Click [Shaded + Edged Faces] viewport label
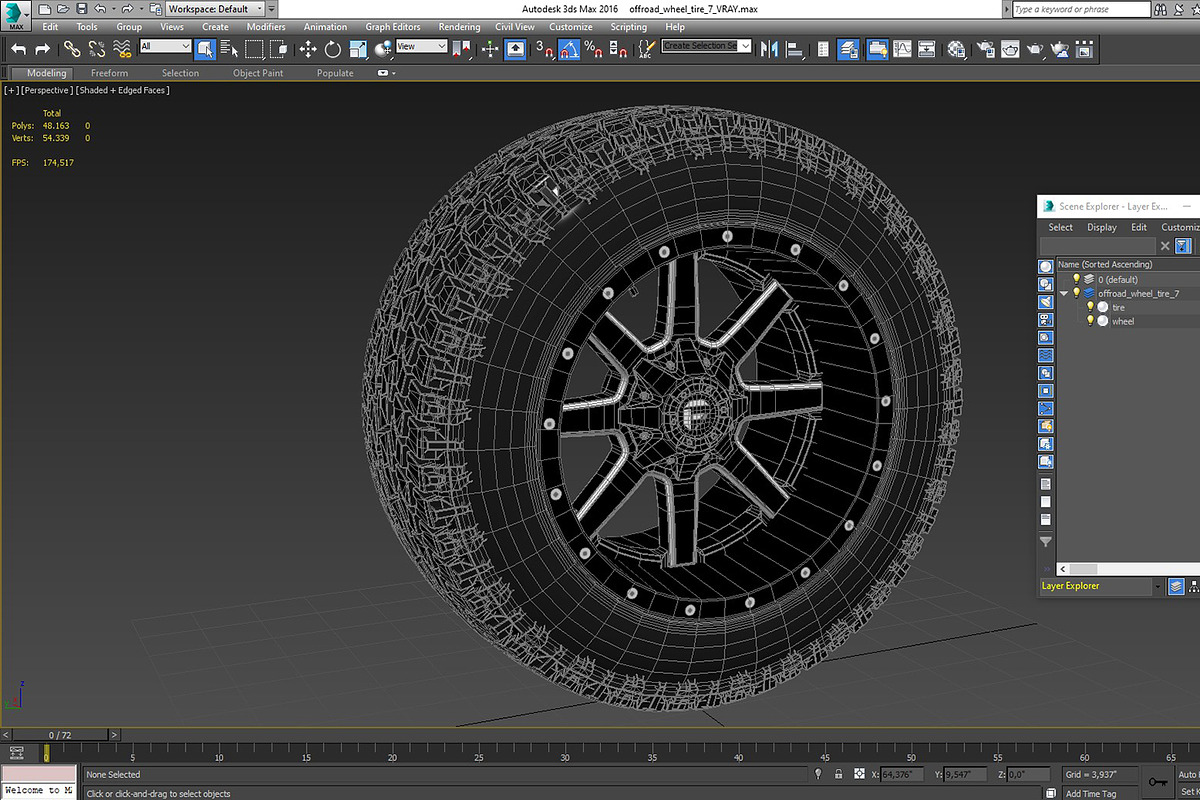The image size is (1200, 800). [123, 90]
